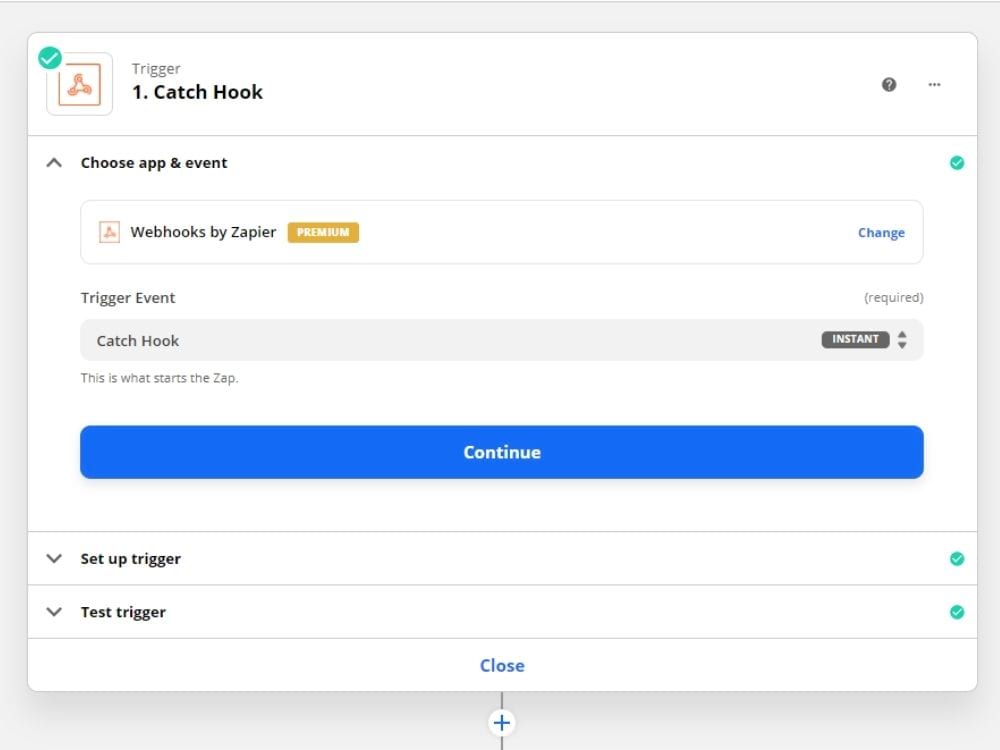
Task: Click the 'Webhooks by Zapier' app name
Action: [203, 232]
